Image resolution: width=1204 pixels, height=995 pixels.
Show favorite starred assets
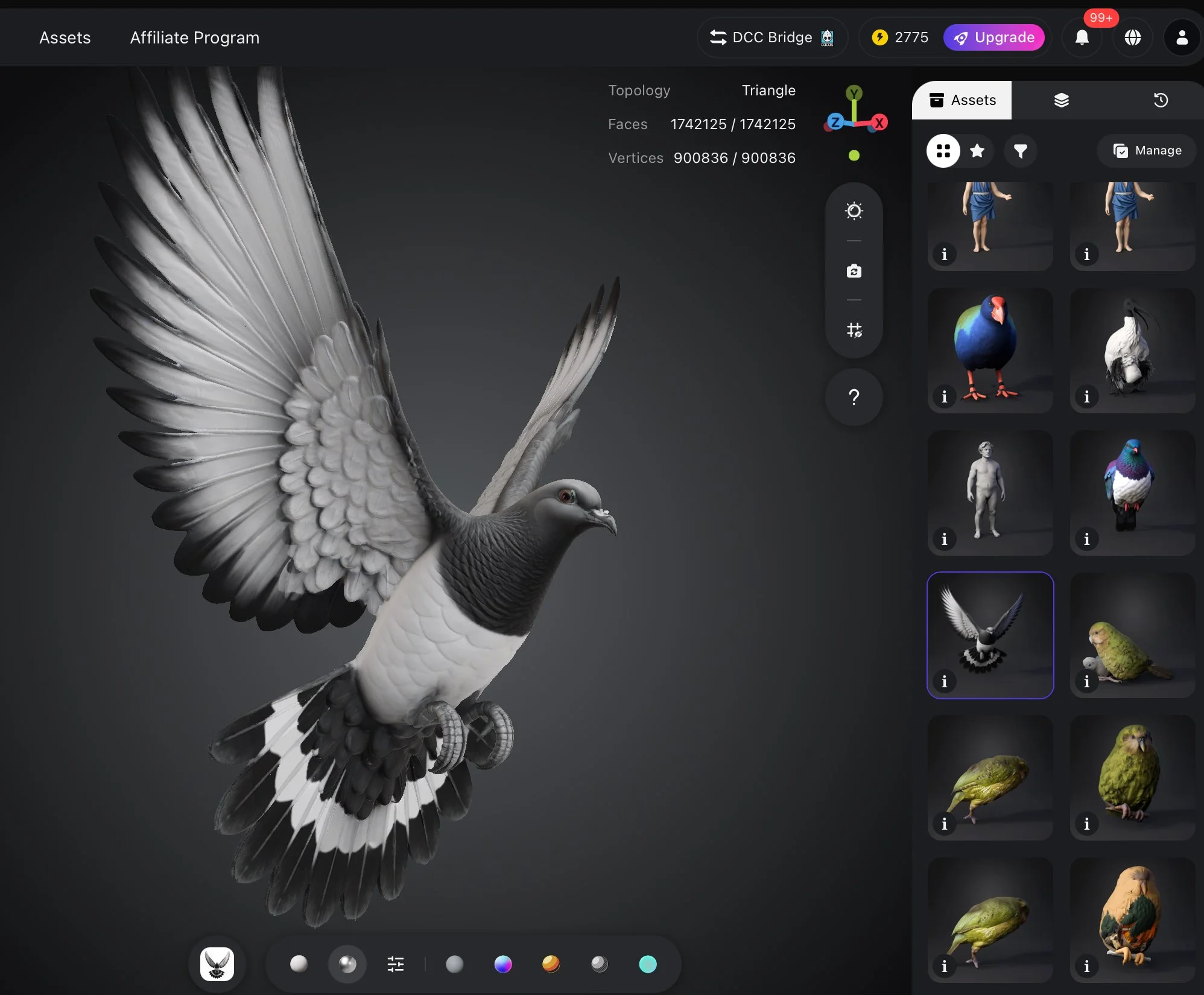977,151
